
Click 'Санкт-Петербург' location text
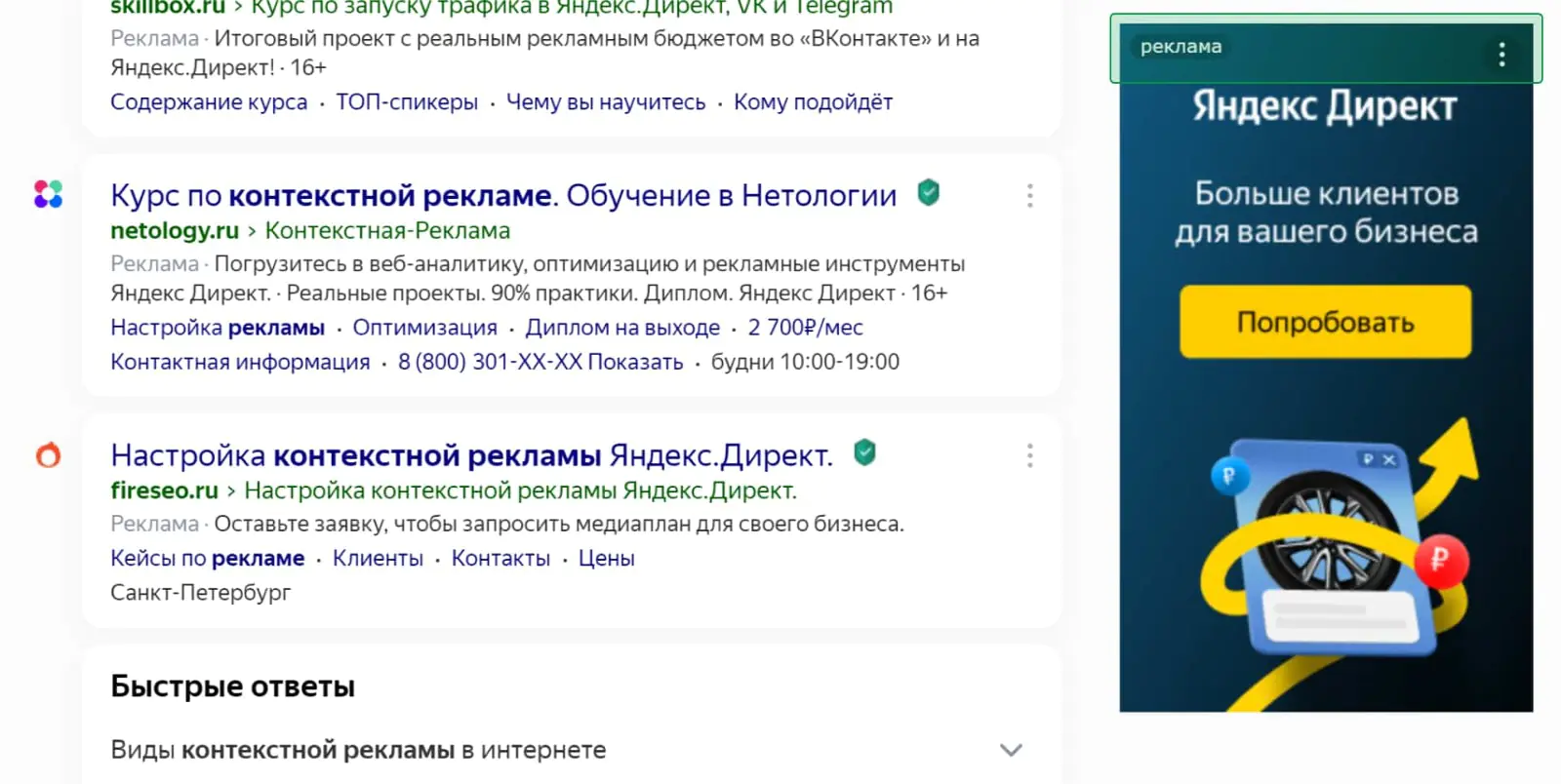[x=200, y=593]
